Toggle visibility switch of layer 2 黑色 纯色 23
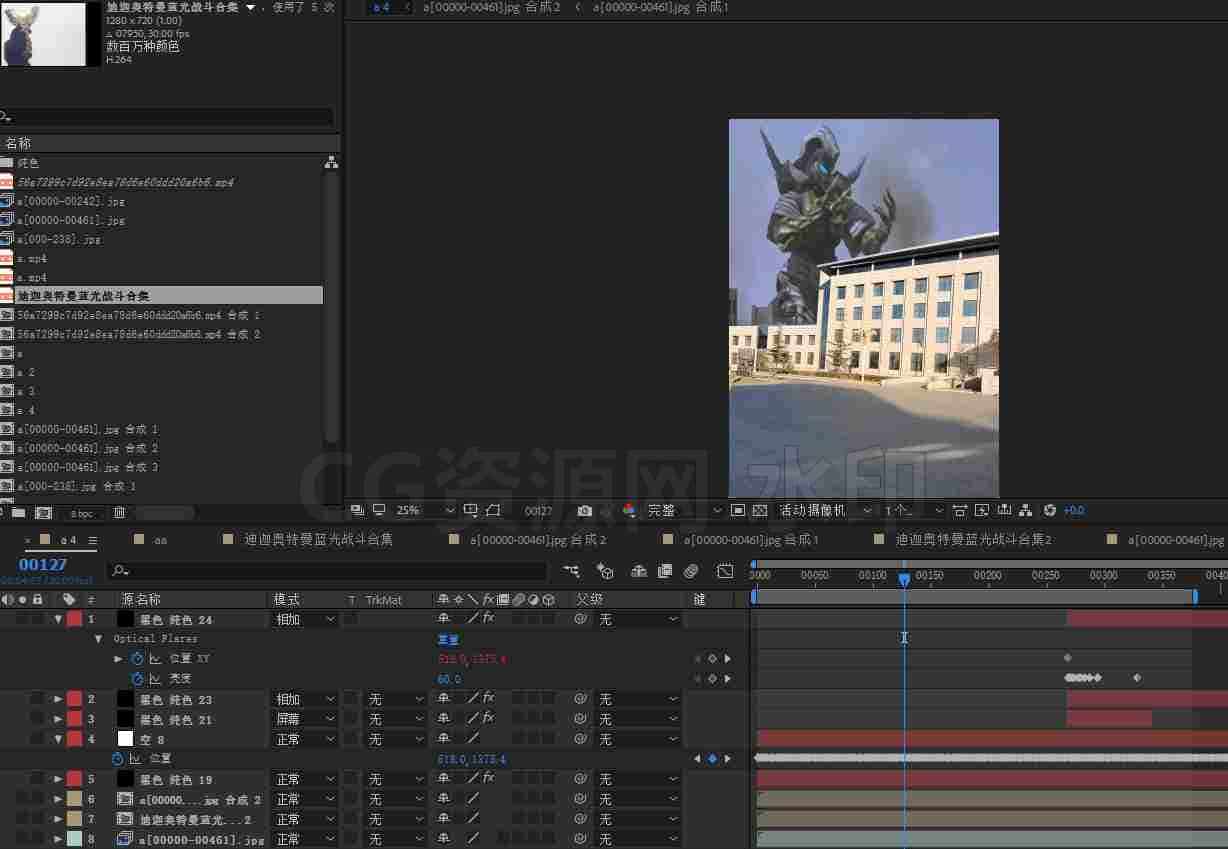Viewport: 1228px width, 849px height. [x=8, y=699]
